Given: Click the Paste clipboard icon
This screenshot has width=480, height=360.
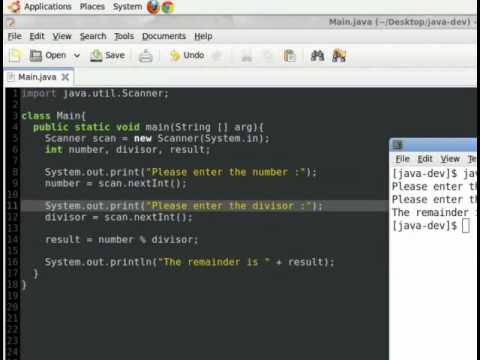Looking at the screenshot, I should (289, 56).
